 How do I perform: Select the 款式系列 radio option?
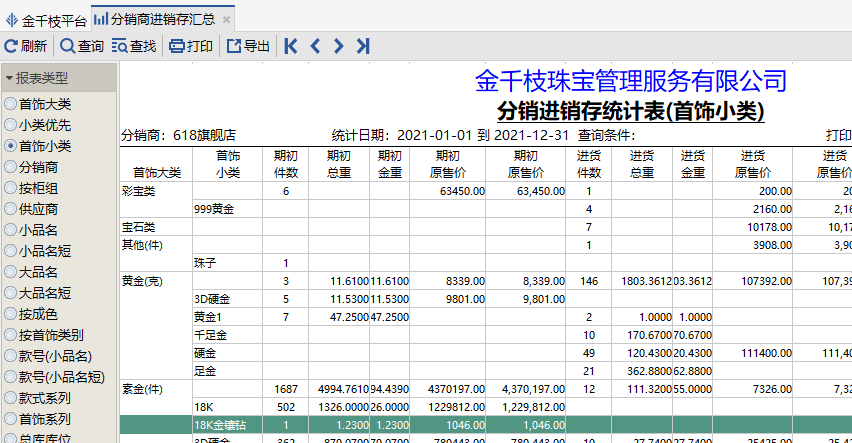pyautogui.click(x=10, y=398)
